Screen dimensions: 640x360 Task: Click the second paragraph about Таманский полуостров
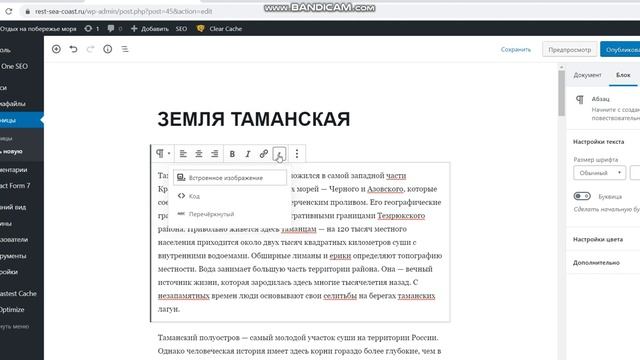coord(299,344)
